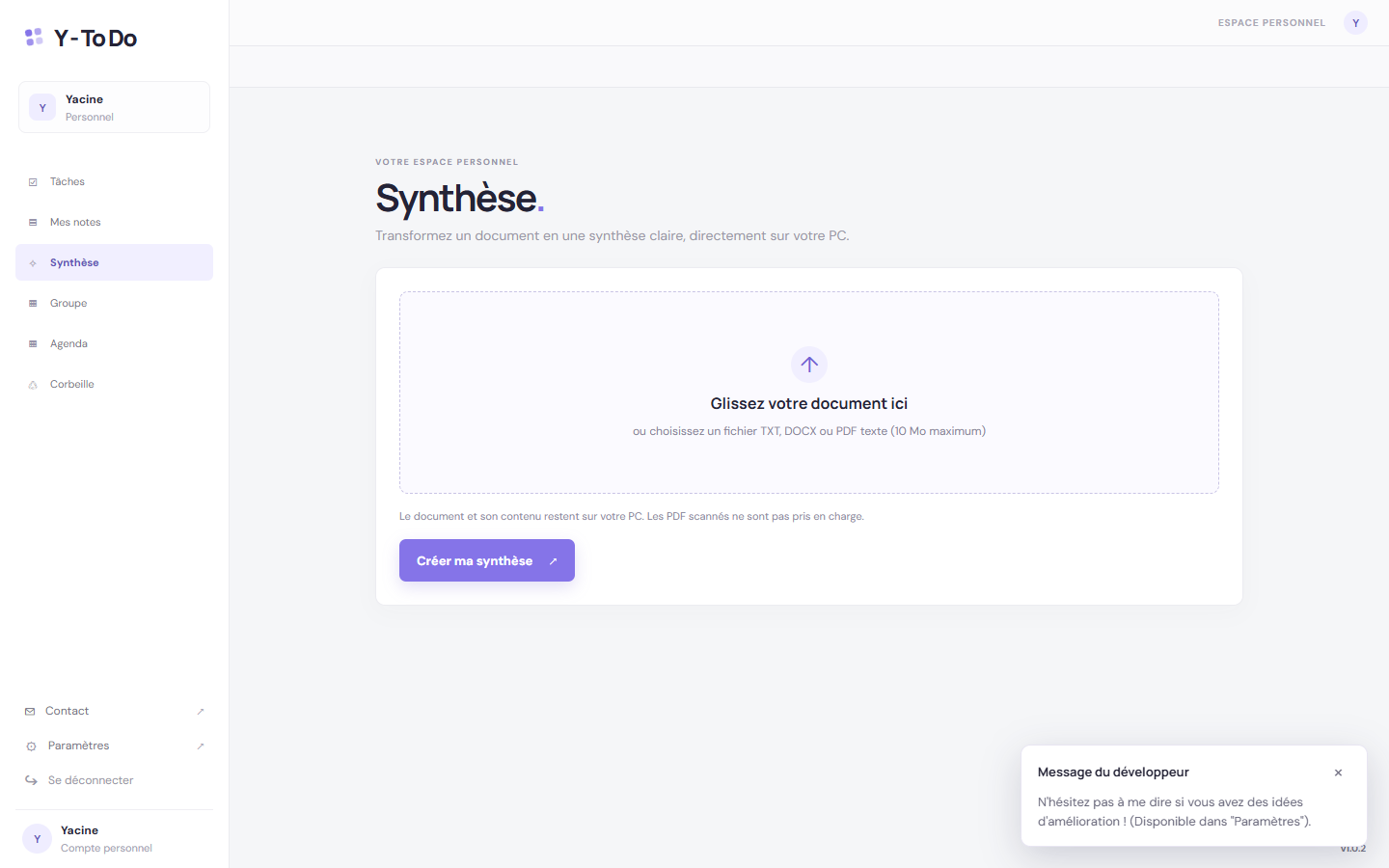Click Se déconnecter to log out
Viewport: 1389px width, 868px height.
point(114,780)
